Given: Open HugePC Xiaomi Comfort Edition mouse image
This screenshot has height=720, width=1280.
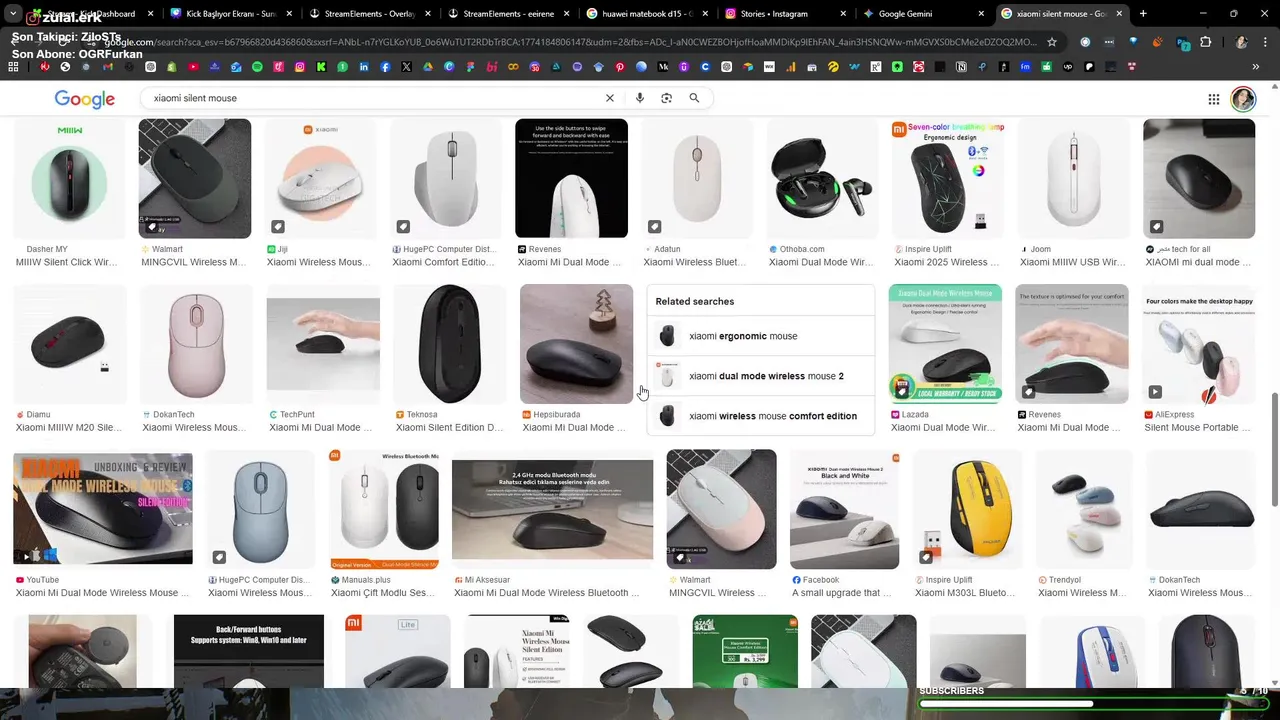Looking at the screenshot, I should 446,179.
